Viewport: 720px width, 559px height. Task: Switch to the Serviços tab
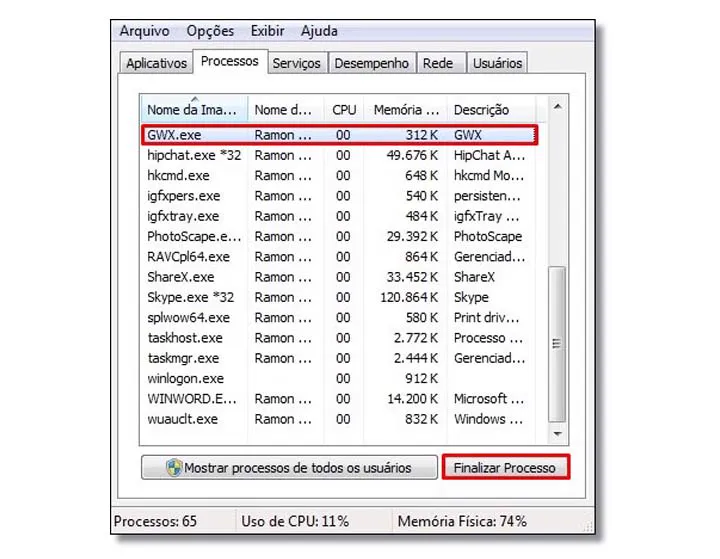(x=297, y=62)
